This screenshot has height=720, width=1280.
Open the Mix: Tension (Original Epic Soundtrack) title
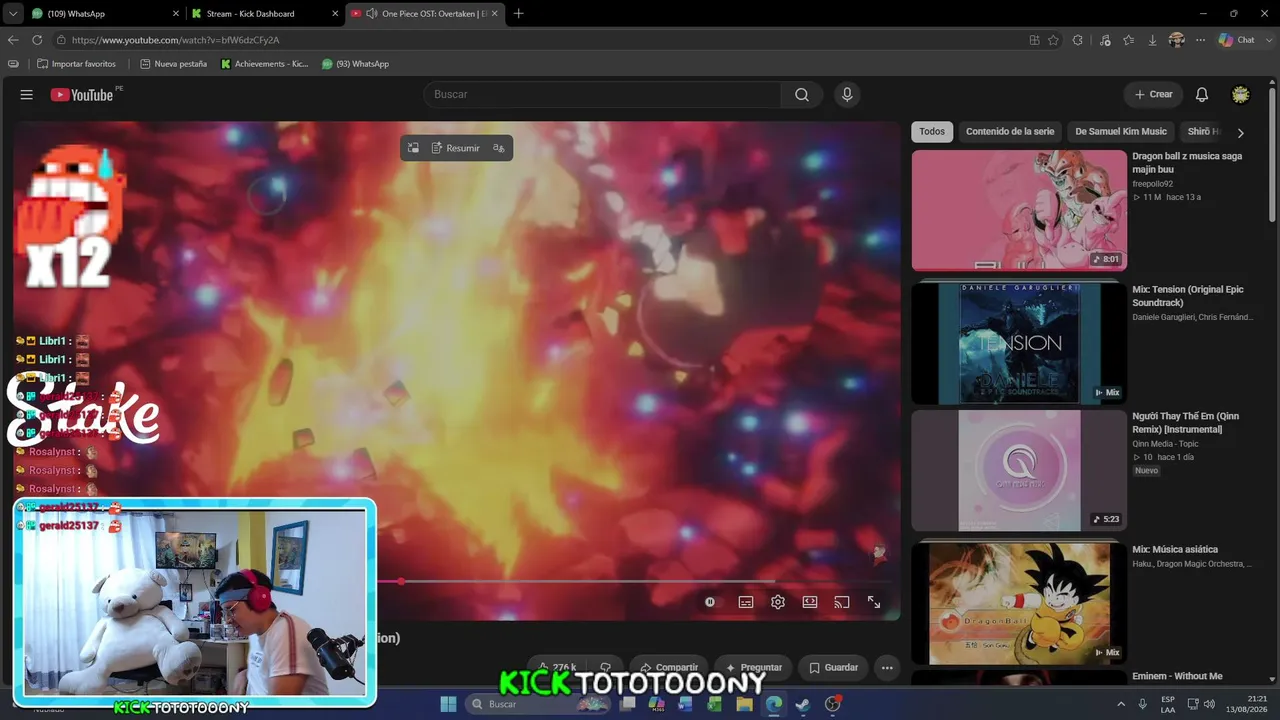point(1188,296)
